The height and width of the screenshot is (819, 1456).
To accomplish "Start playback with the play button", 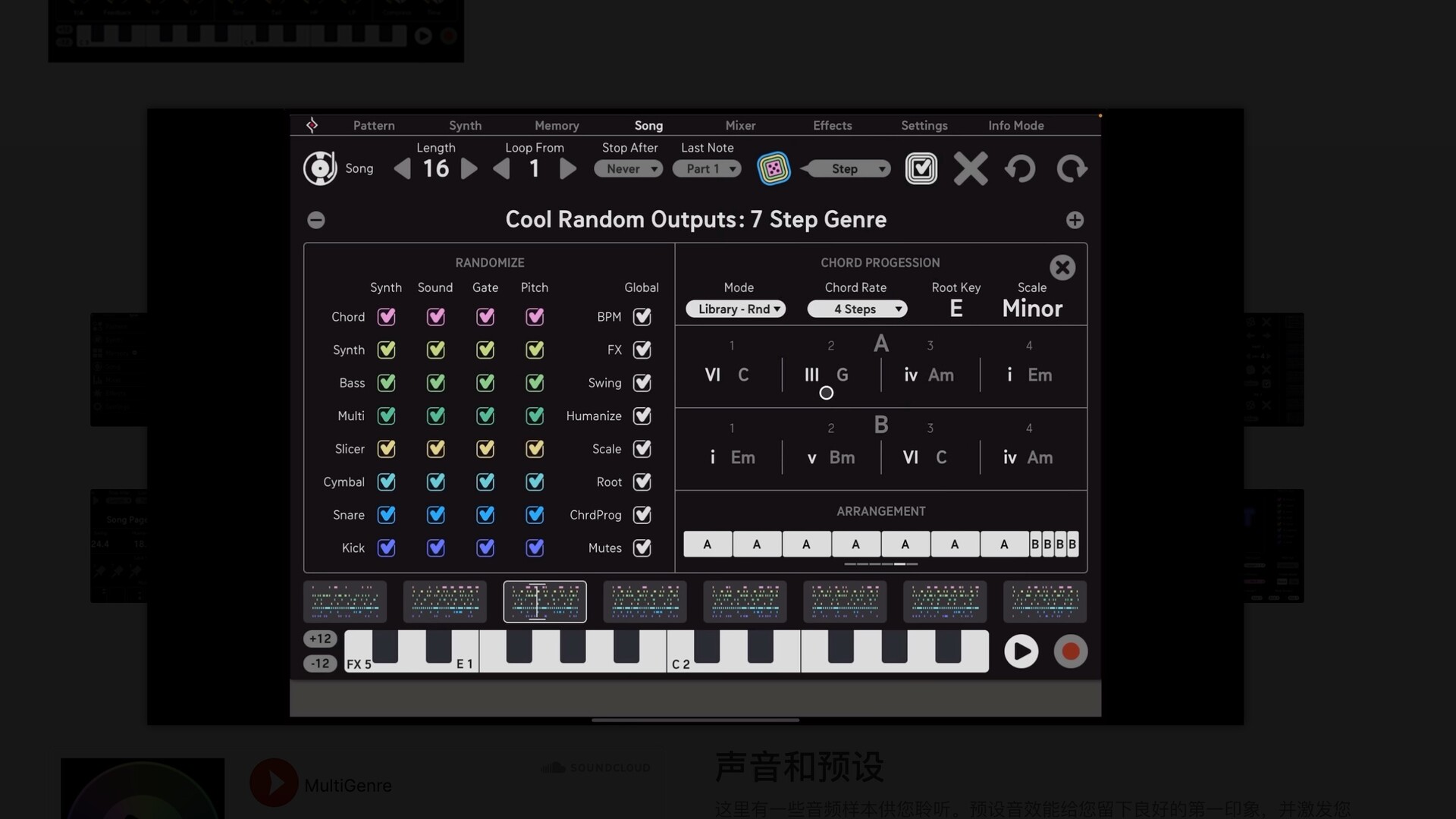I will (1021, 651).
